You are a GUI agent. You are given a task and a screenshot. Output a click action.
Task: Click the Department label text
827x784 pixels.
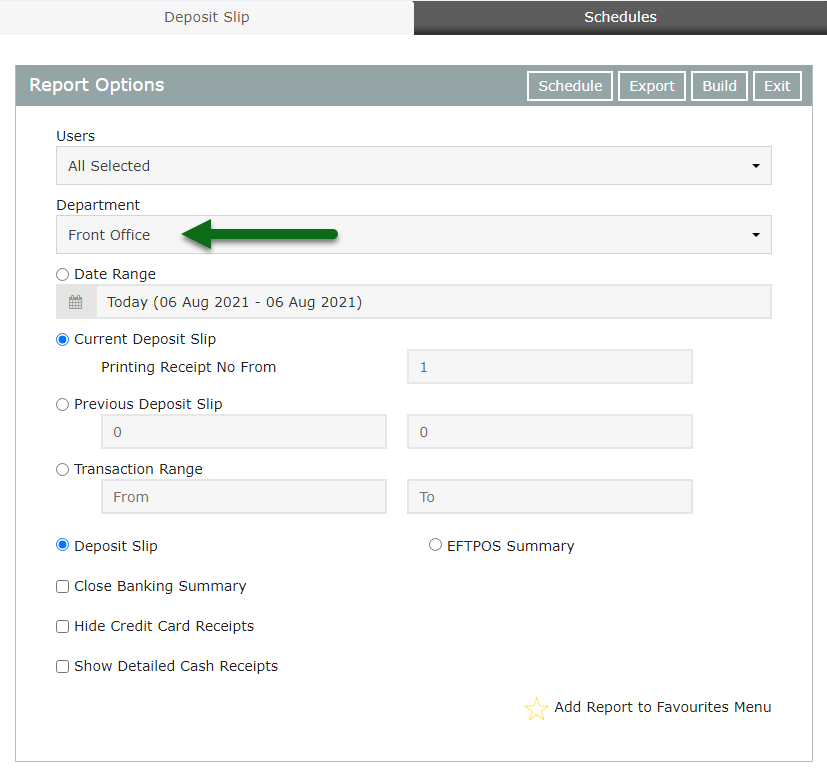(x=98, y=205)
